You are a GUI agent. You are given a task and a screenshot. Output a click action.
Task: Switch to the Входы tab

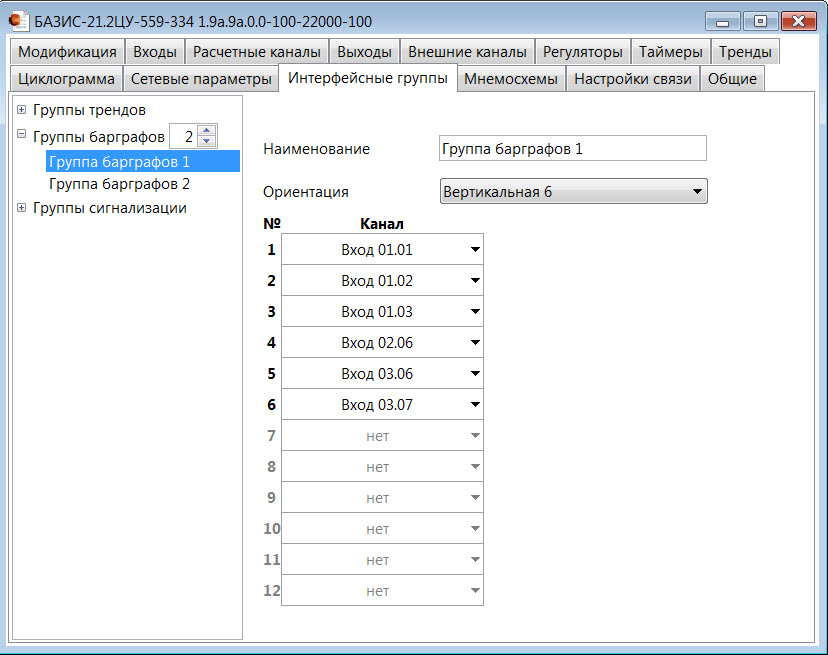[x=155, y=52]
